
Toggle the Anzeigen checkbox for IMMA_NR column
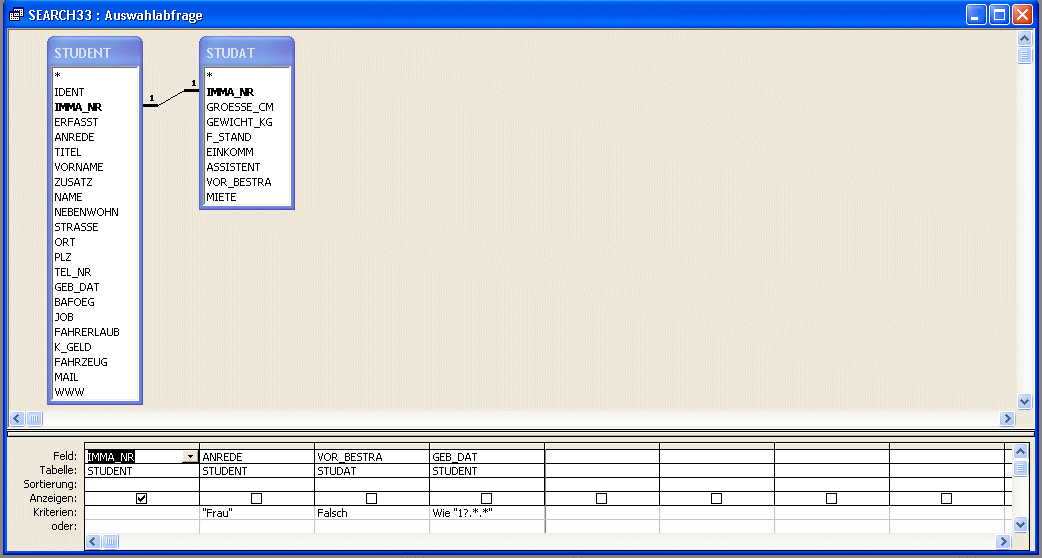pos(142,498)
